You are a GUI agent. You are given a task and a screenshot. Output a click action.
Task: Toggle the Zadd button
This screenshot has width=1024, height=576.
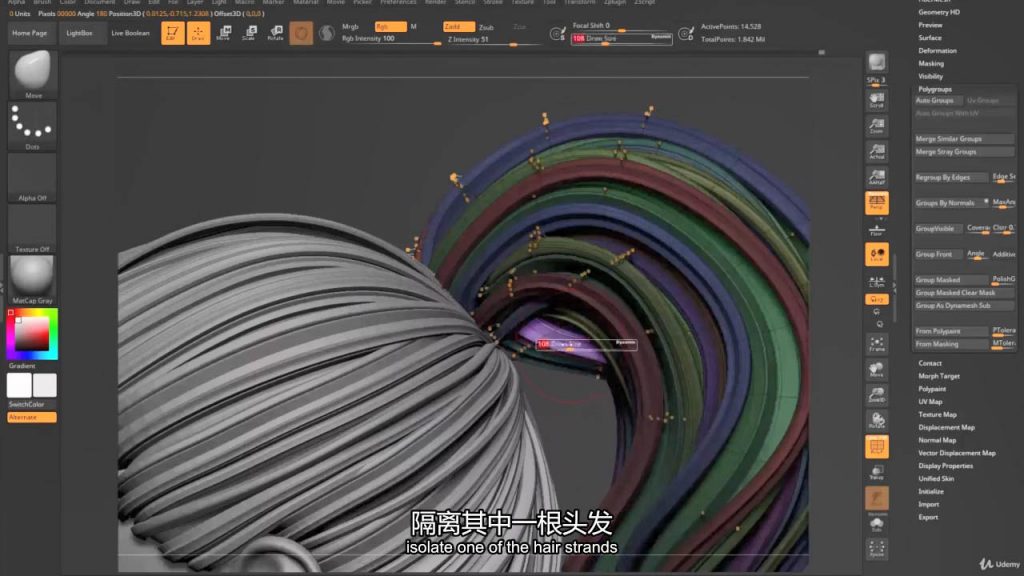[458, 27]
